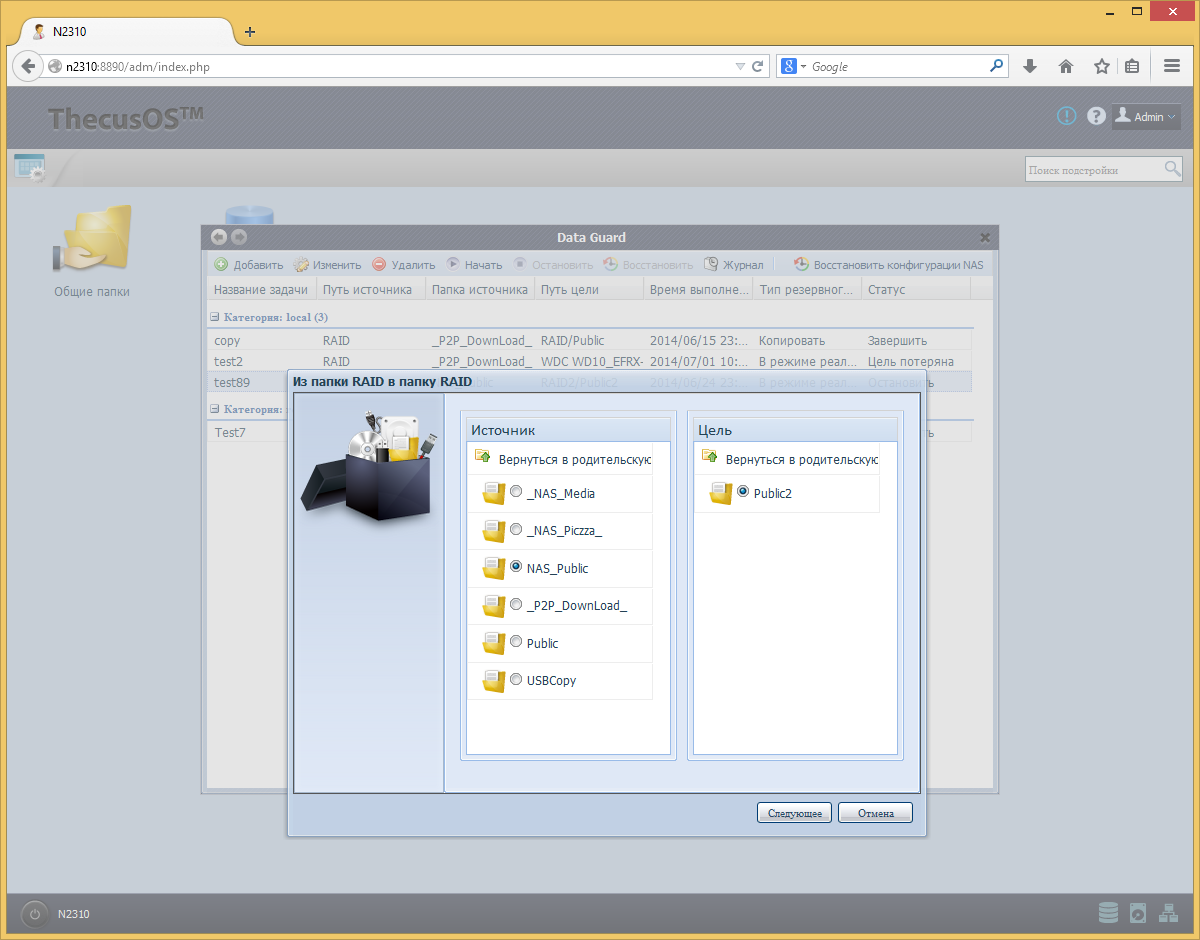Image resolution: width=1200 pixels, height=940 pixels.
Task: Click Остановить in Data Guard toolbar
Action: pos(553,265)
